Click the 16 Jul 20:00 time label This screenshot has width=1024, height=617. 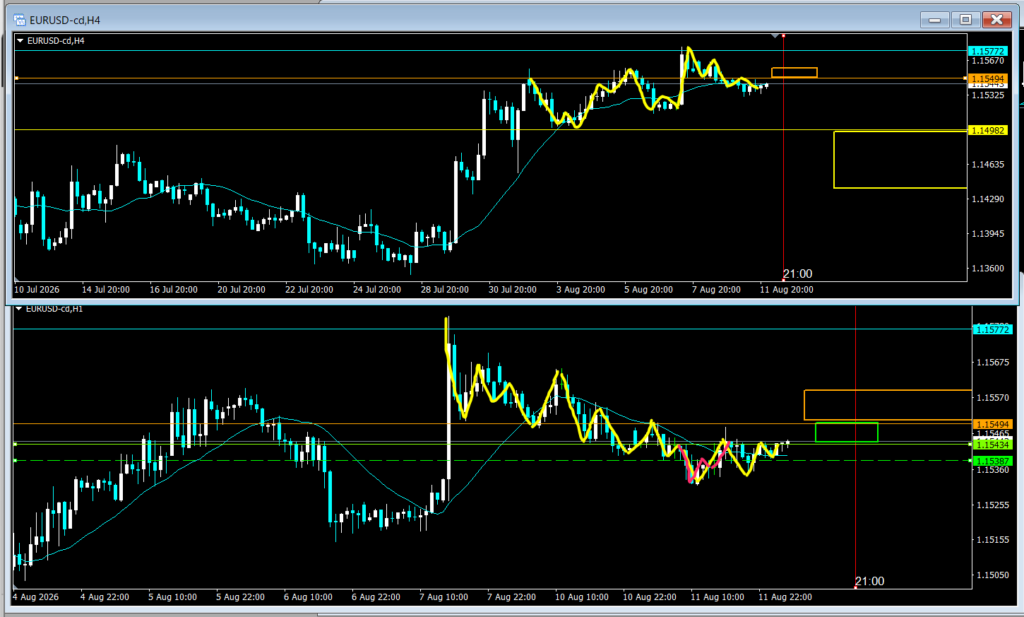pos(174,289)
